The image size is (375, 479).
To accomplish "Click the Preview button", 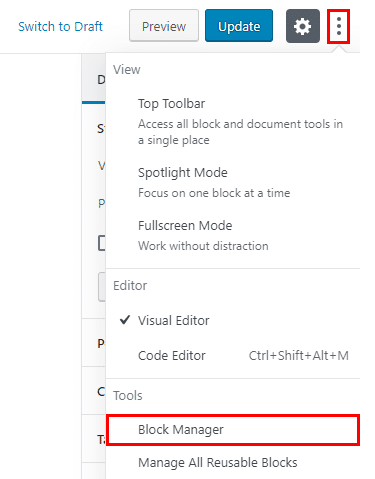I will click(x=164, y=26).
